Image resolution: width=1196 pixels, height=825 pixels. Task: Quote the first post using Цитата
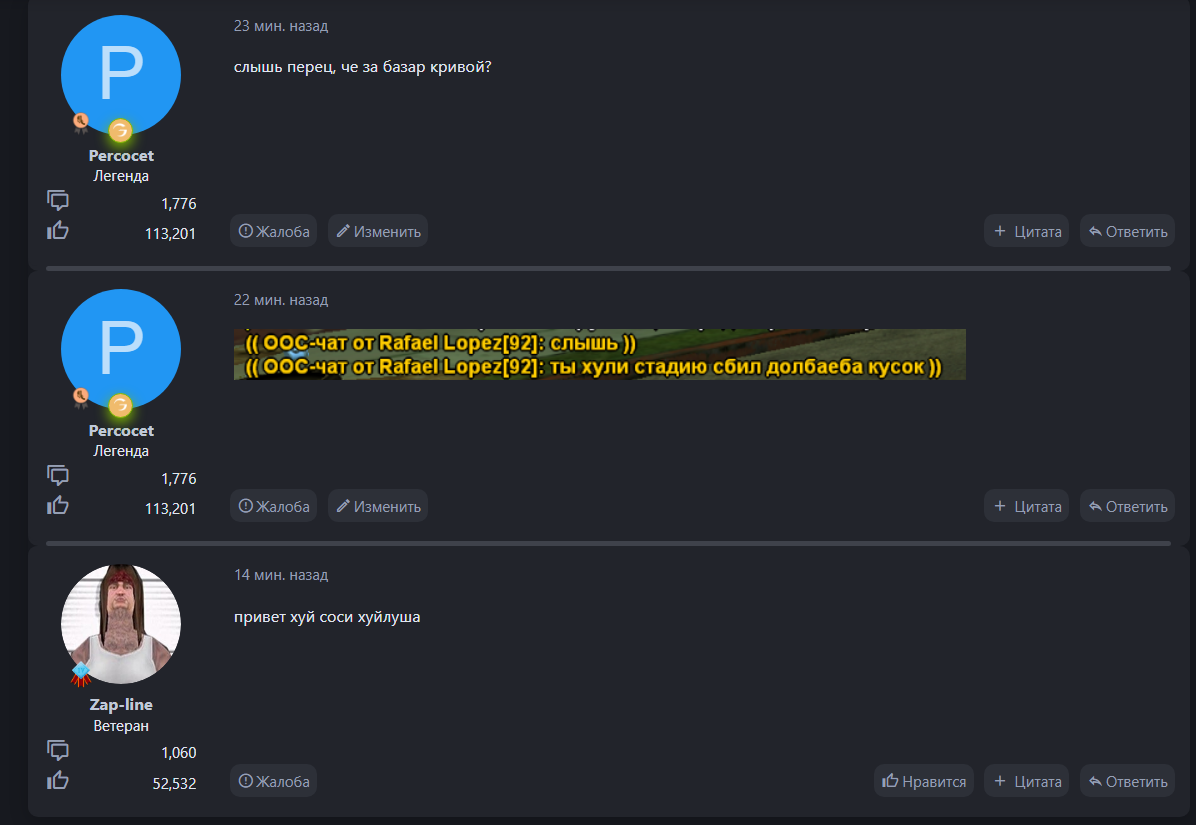1027,231
